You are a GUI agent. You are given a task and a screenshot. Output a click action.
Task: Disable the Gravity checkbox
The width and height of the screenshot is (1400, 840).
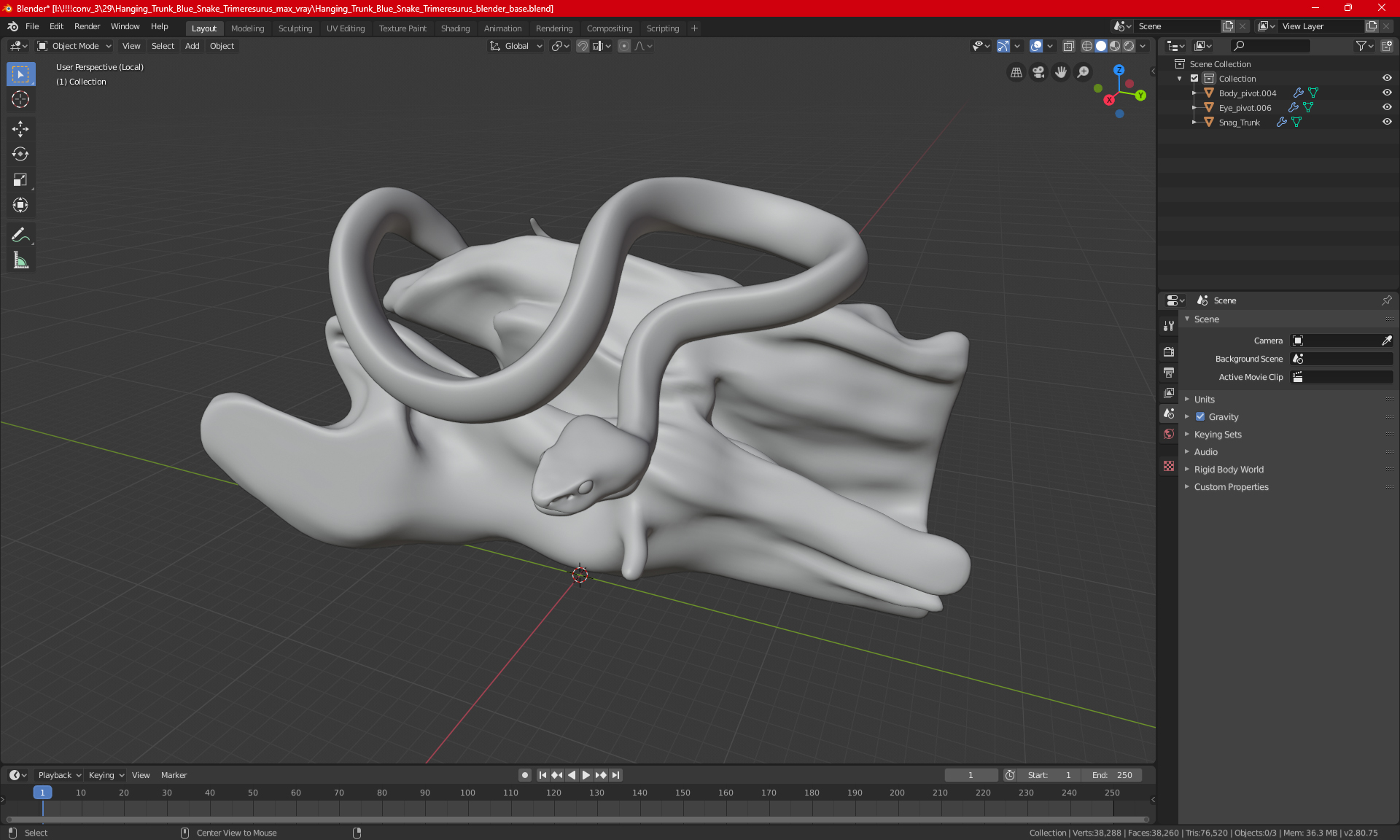1200,417
